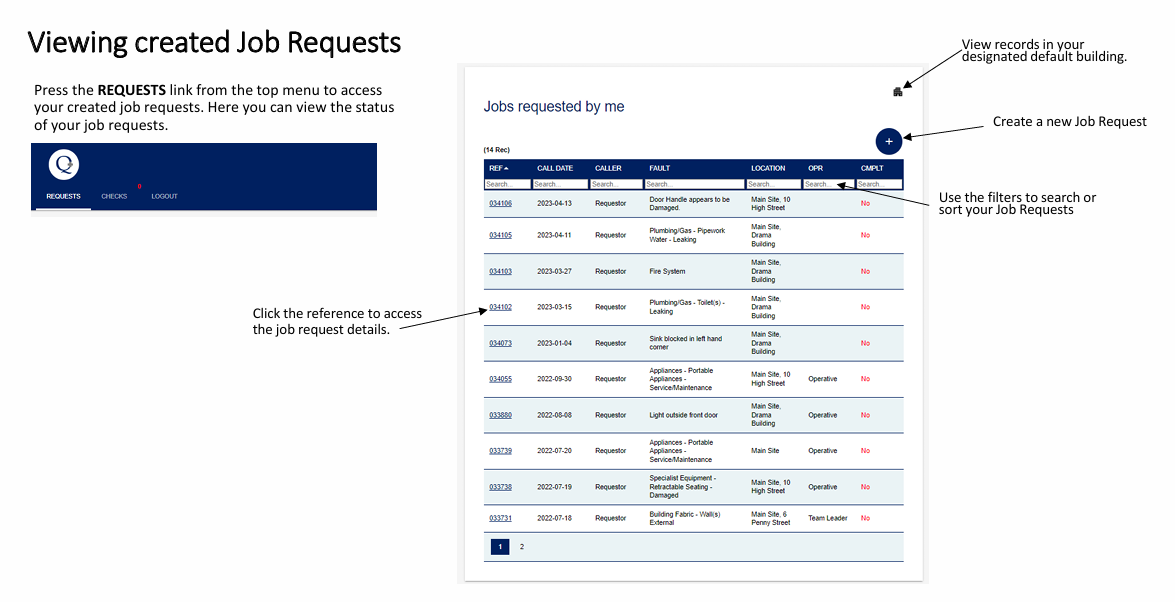Click the 'Plumbing/Gas - Pipework Water - Leaking' fault

(687, 235)
